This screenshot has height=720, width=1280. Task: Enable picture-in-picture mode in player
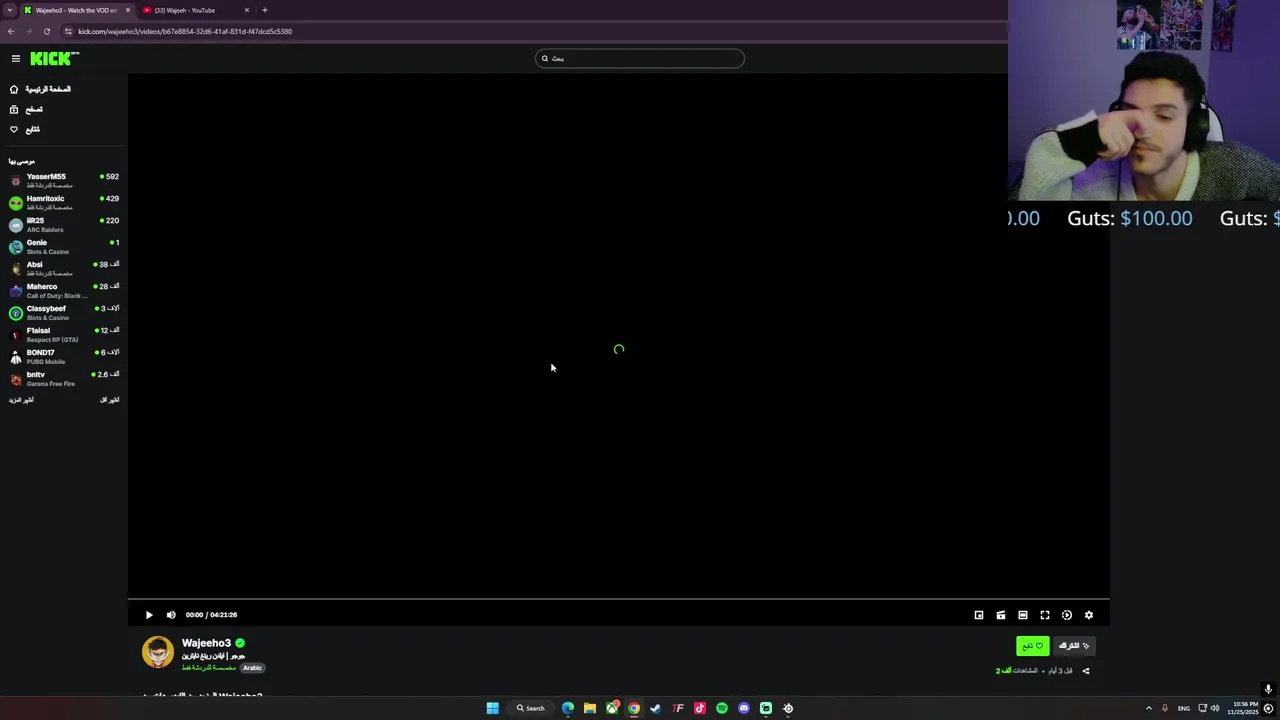coord(979,615)
